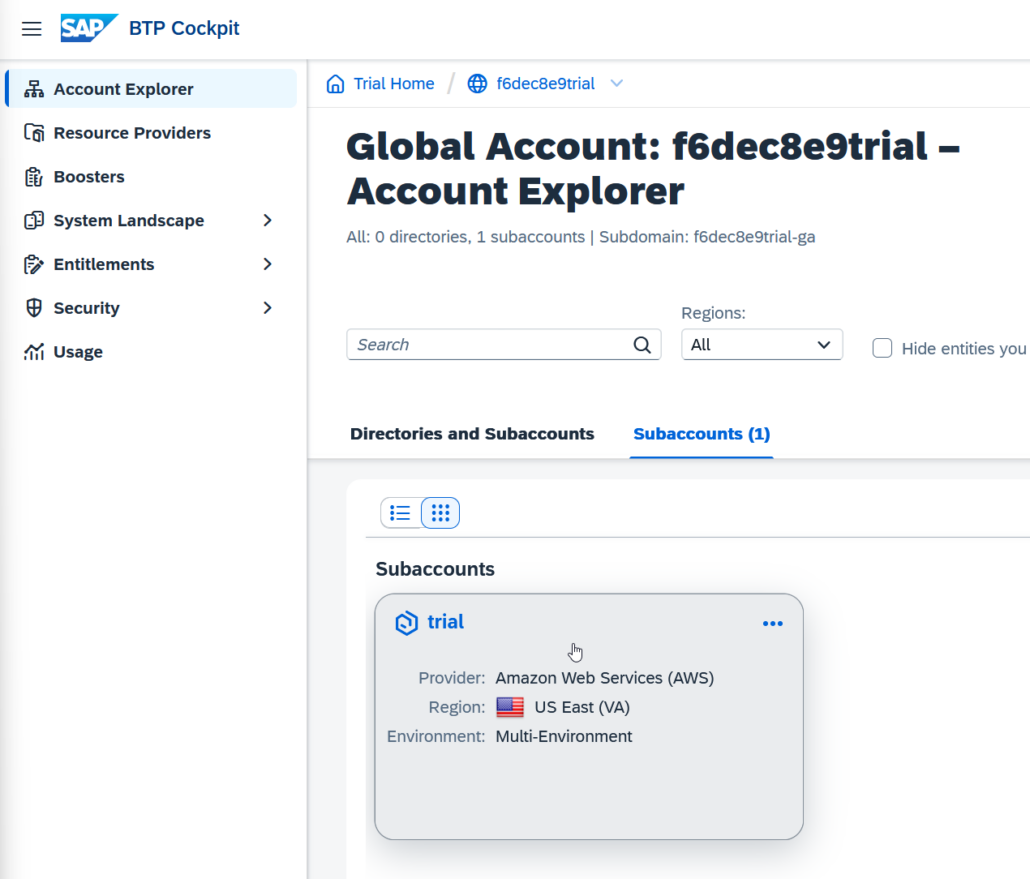This screenshot has height=879, width=1030.
Task: Toggle Hide entities checkbox
Action: tap(882, 348)
